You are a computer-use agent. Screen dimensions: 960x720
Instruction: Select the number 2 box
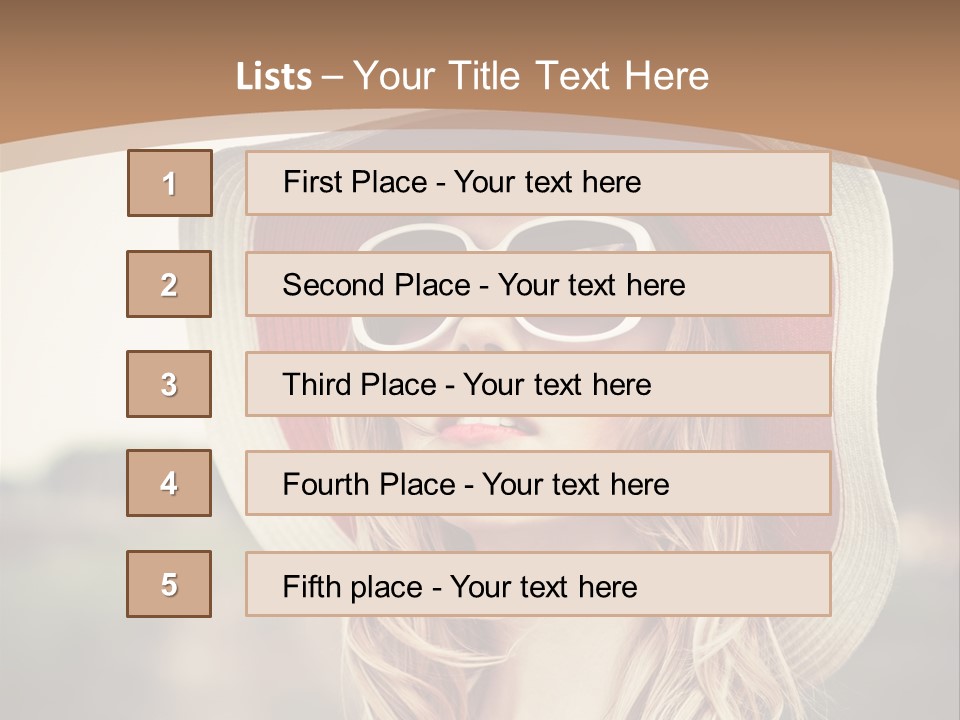coord(169,284)
